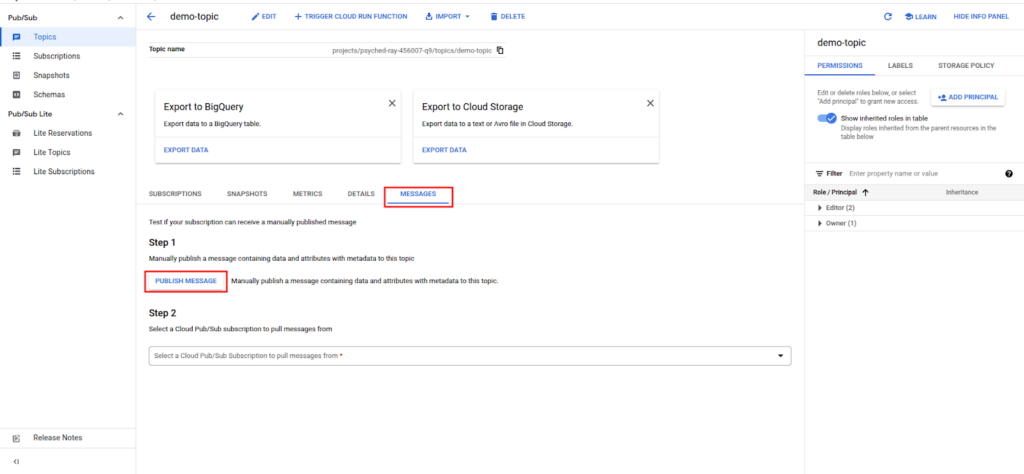Click the Learn button

point(921,17)
